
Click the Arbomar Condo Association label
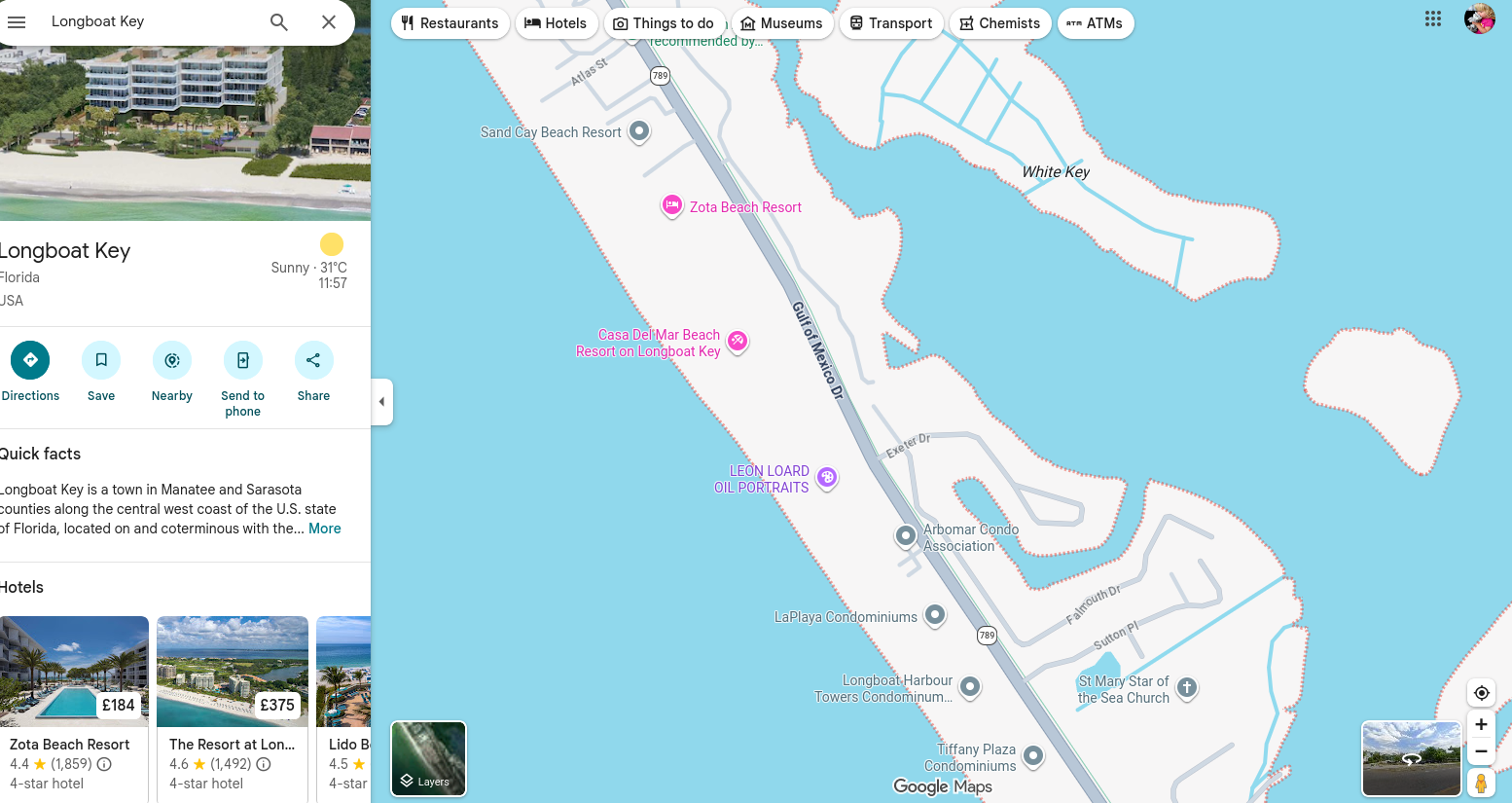click(x=971, y=537)
